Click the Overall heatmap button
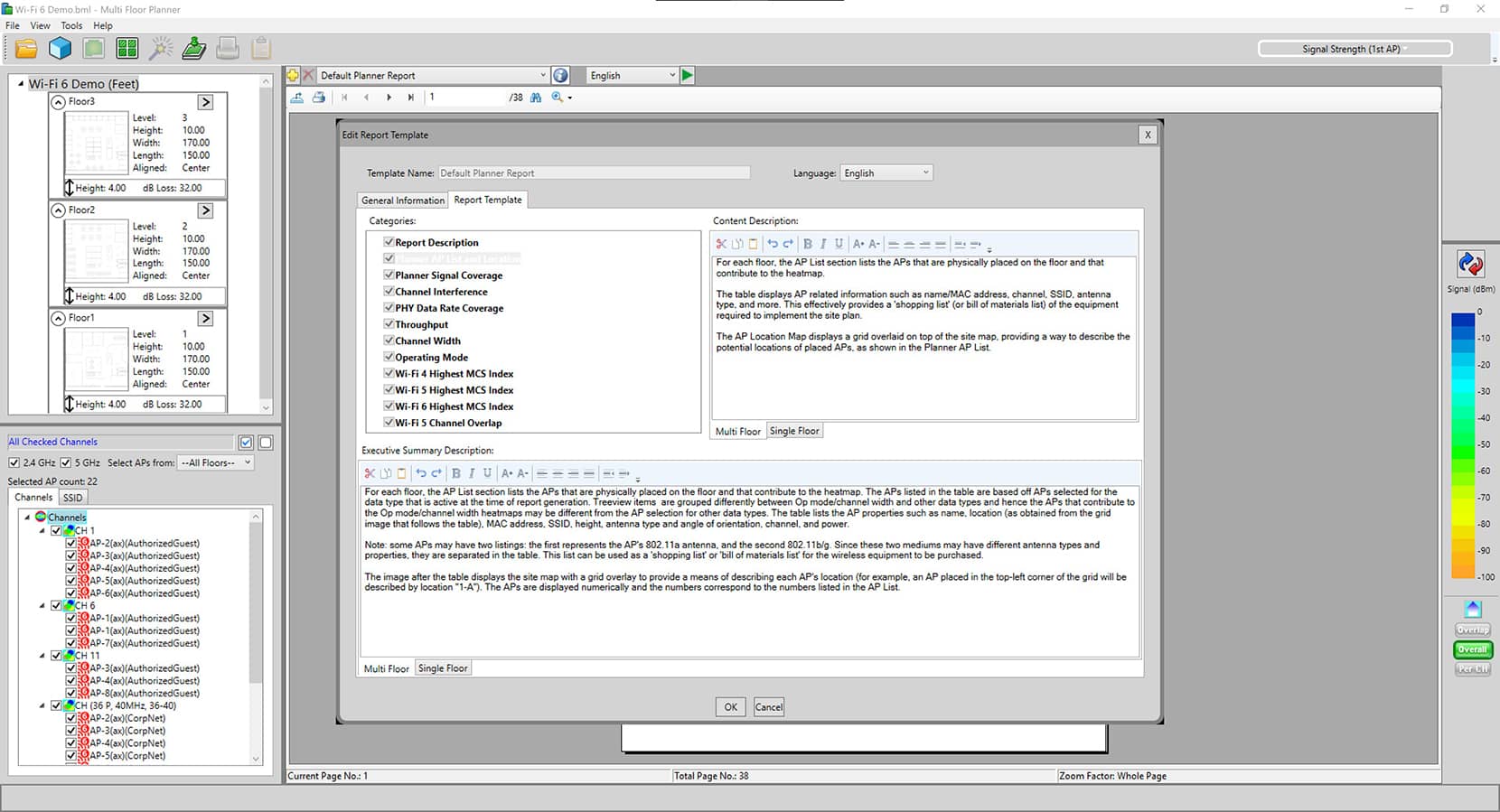 pos(1473,649)
